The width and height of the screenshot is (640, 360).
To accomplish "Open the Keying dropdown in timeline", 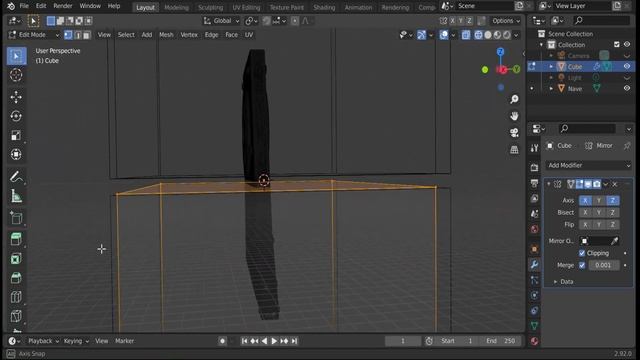I will [x=76, y=341].
